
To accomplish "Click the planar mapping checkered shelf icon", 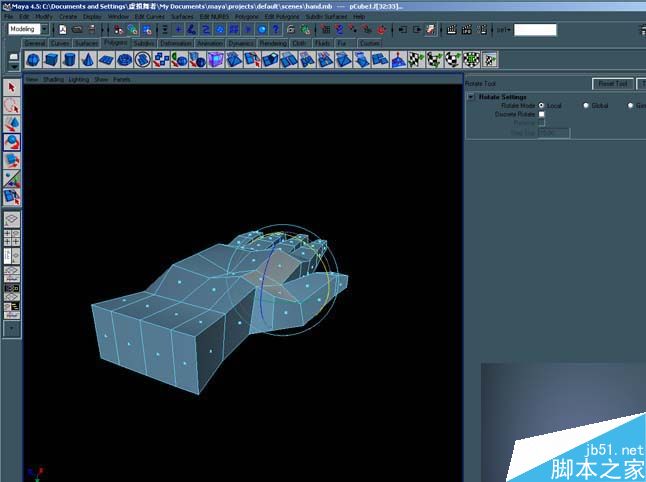I will coord(416,59).
